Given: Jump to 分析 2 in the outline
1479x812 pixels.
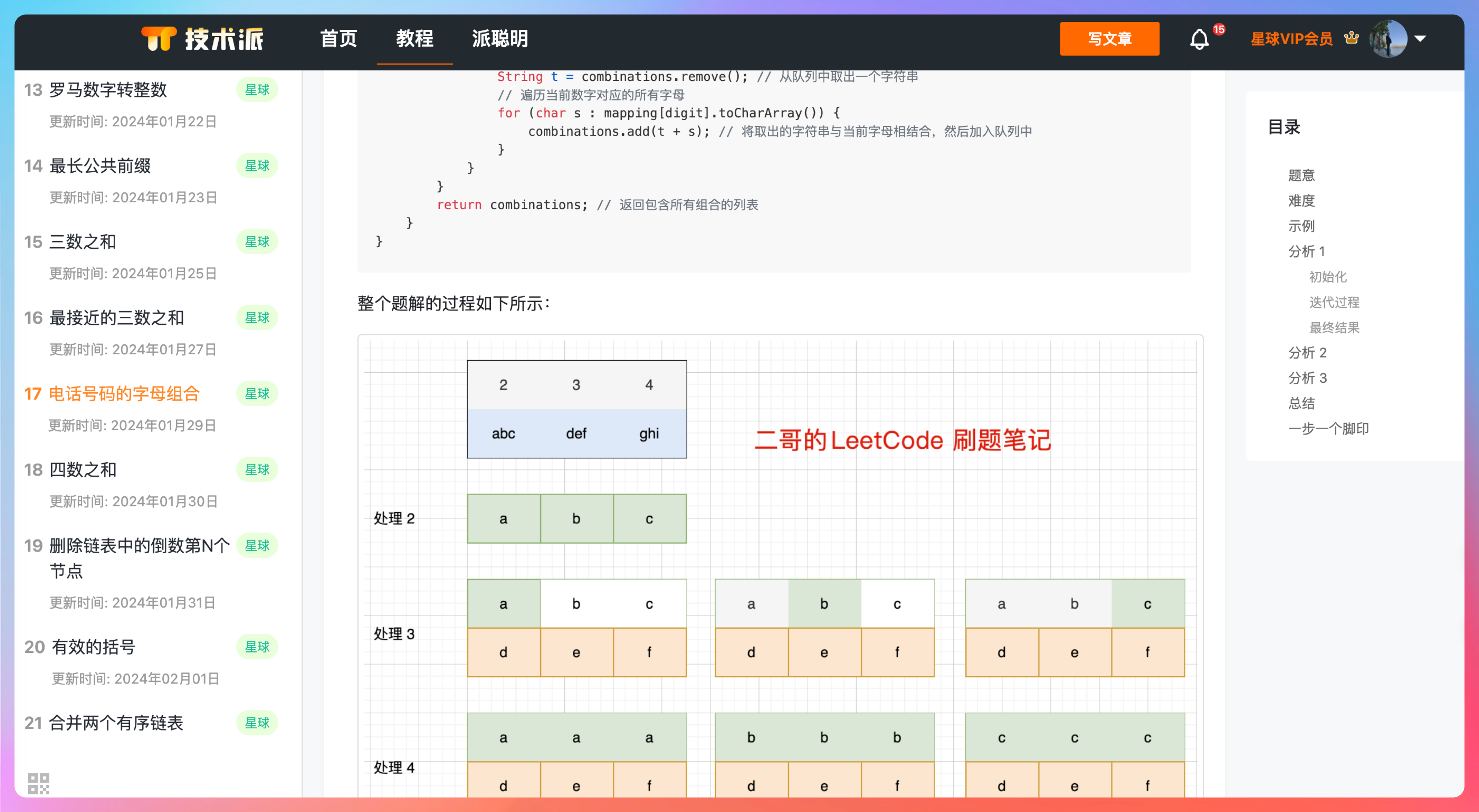Looking at the screenshot, I should coord(1307,353).
